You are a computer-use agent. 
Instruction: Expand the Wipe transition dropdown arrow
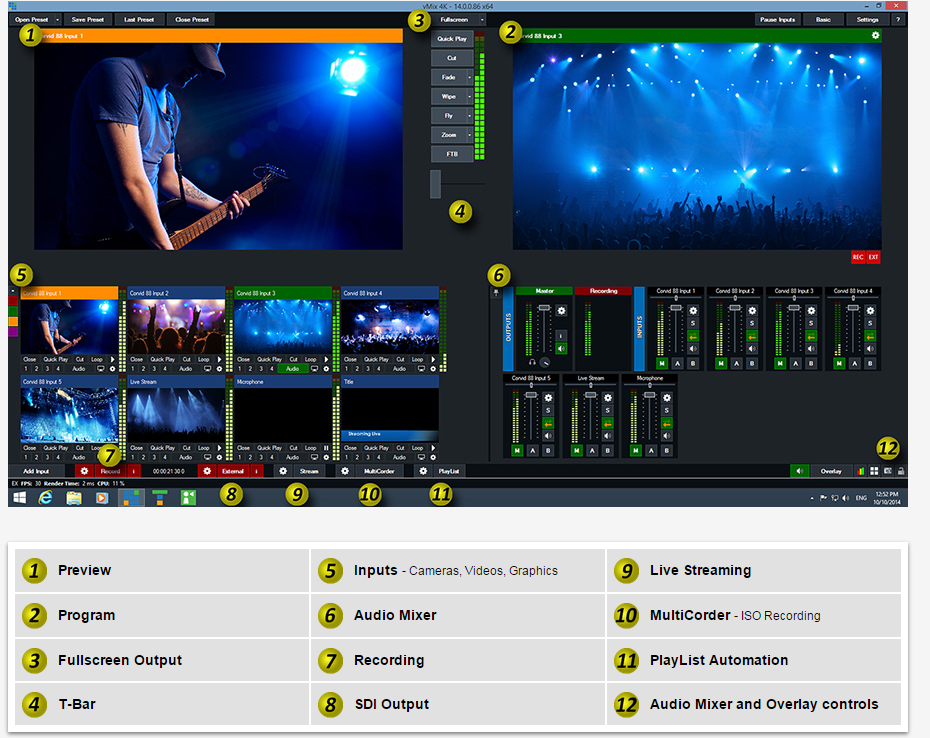pos(470,96)
